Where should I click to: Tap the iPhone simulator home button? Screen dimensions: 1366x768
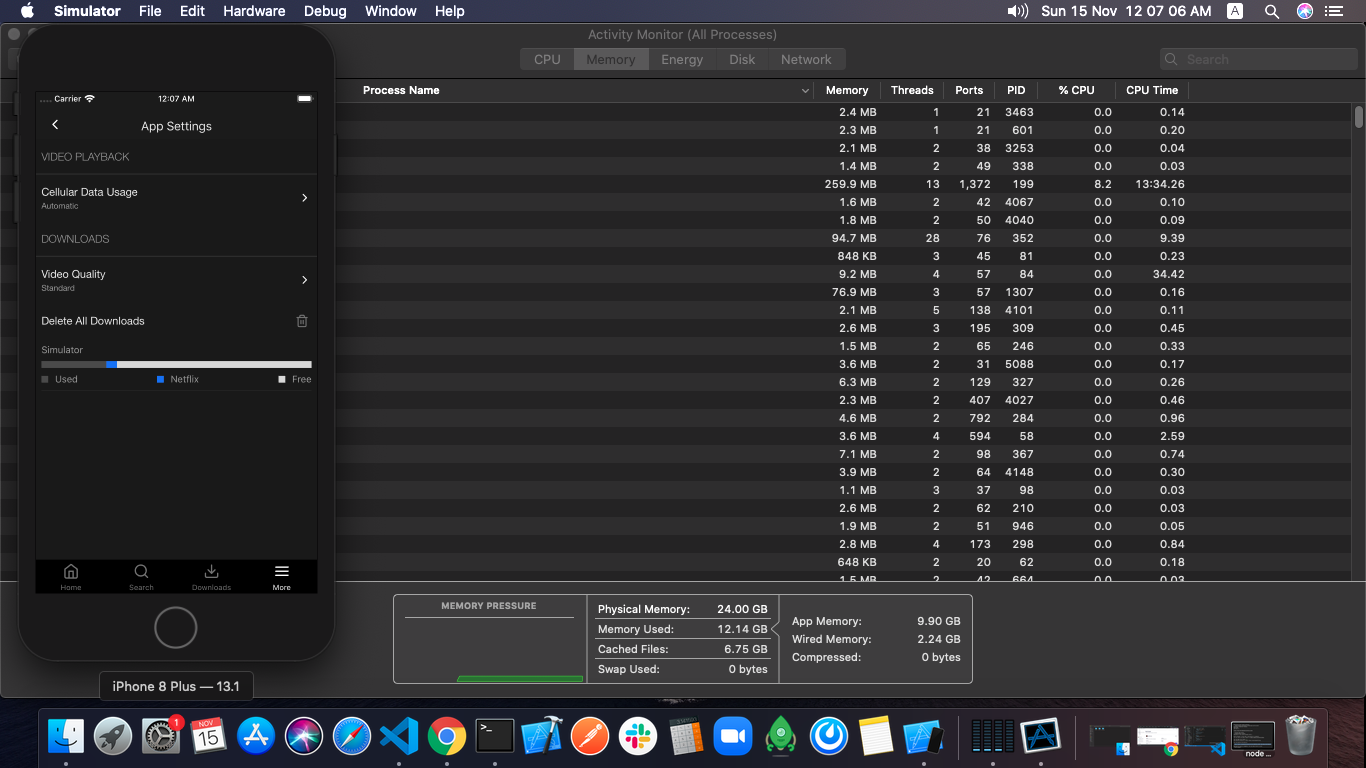(176, 628)
